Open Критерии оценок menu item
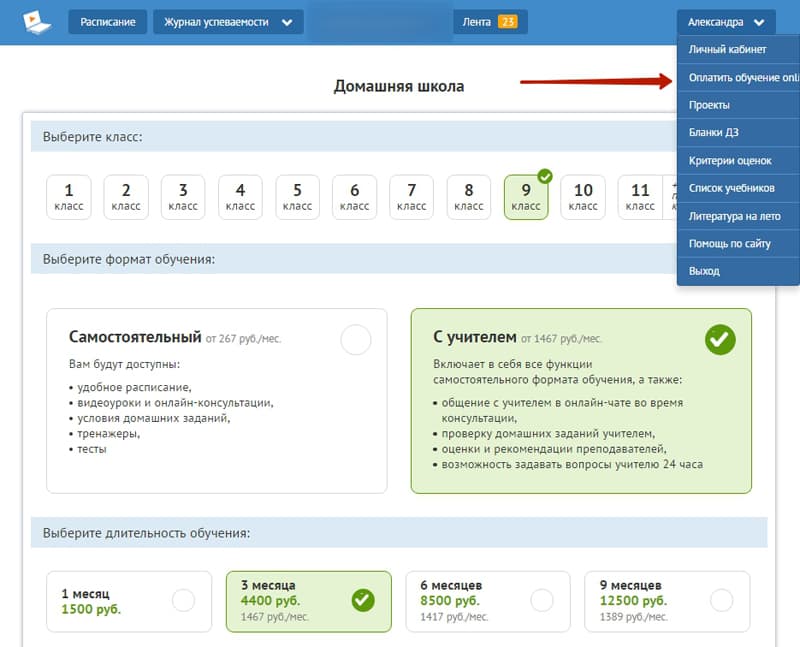800x647 pixels. (x=738, y=161)
